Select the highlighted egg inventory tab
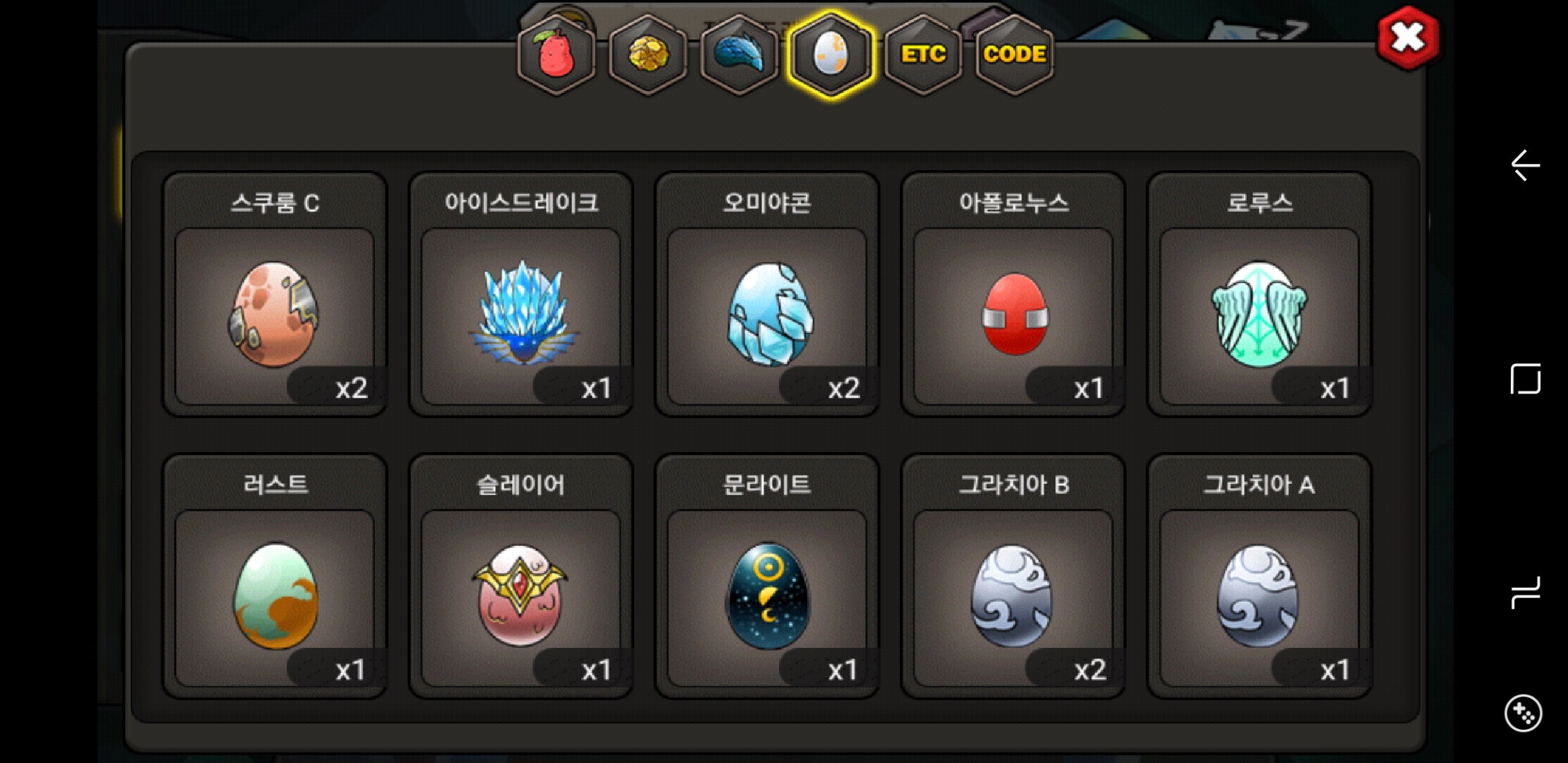1568x763 pixels. pos(831,54)
